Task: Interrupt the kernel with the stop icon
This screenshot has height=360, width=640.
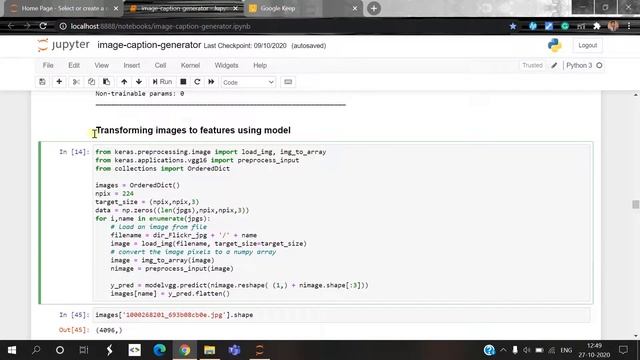Action: click(x=183, y=82)
